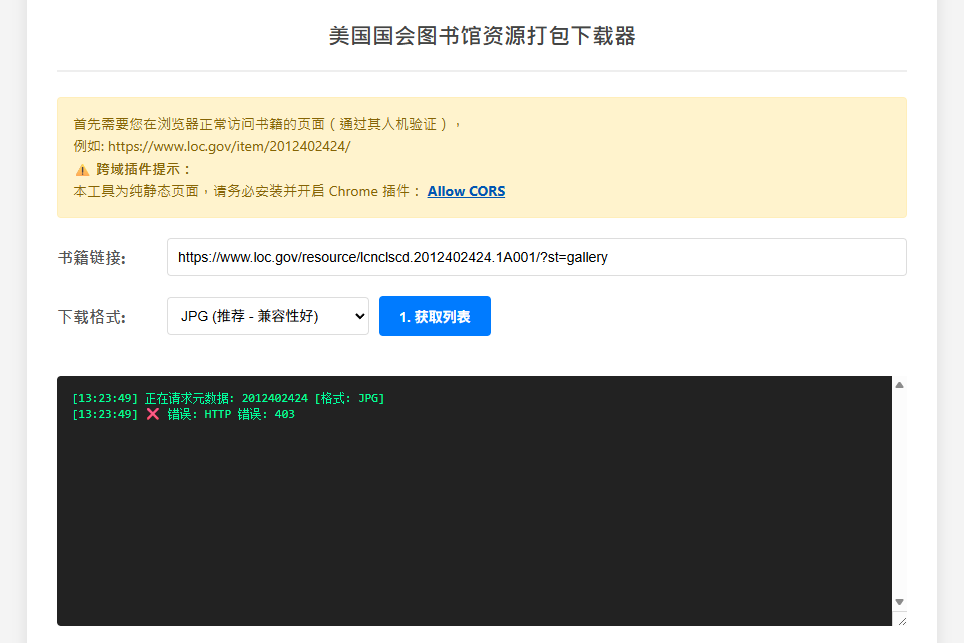Click the red X error icon in log
This screenshot has height=643, width=964.
(153, 414)
